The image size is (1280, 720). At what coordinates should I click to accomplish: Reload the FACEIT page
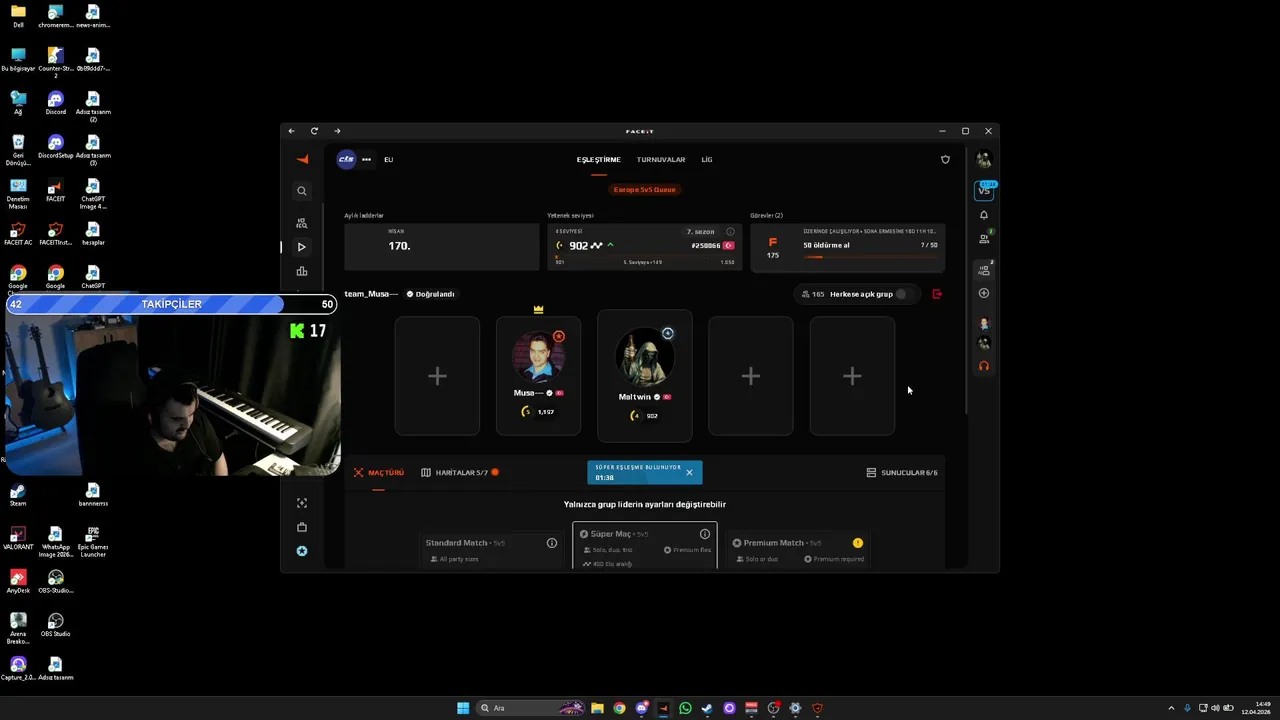(314, 131)
